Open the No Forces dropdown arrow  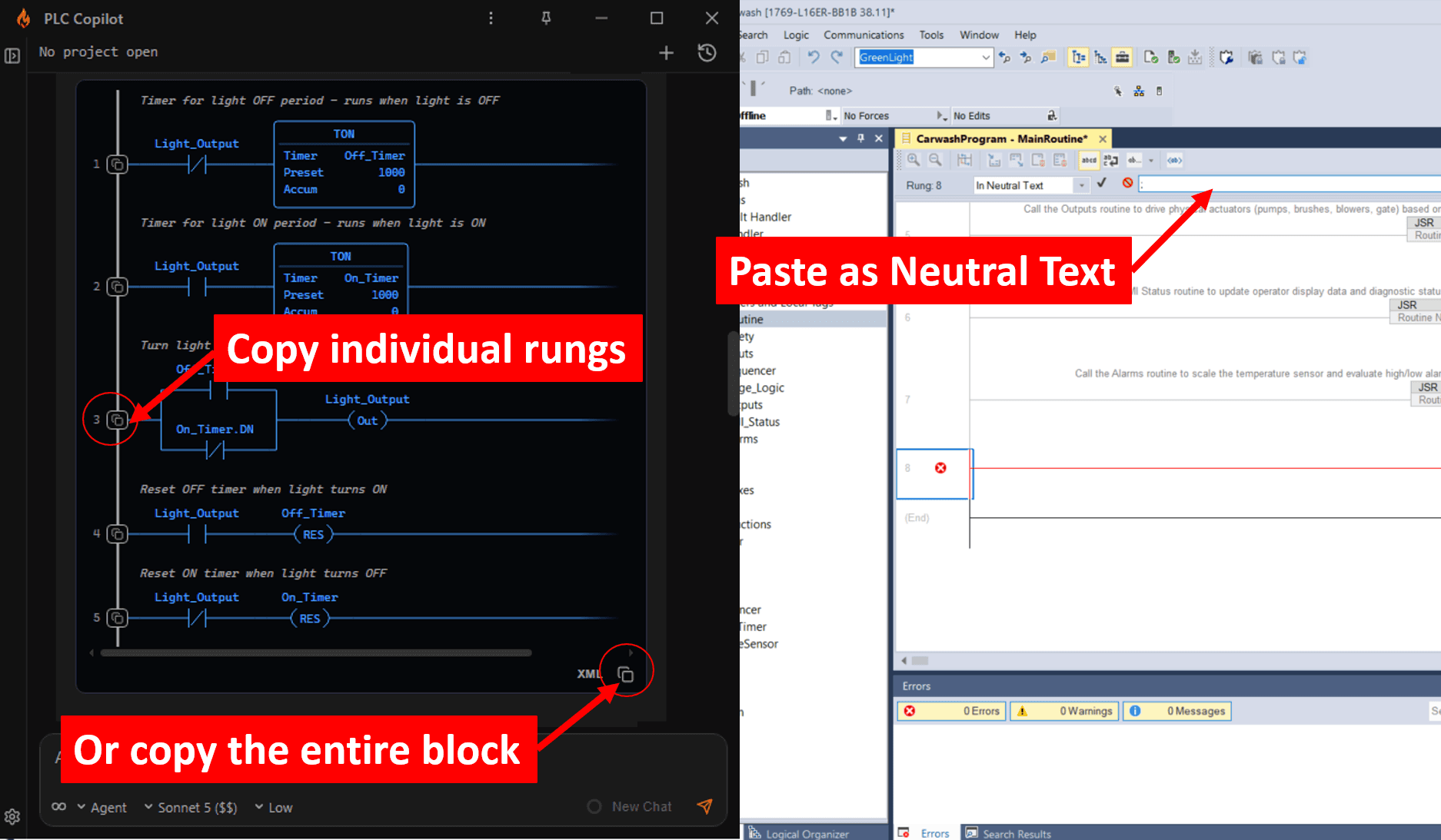[x=940, y=115]
